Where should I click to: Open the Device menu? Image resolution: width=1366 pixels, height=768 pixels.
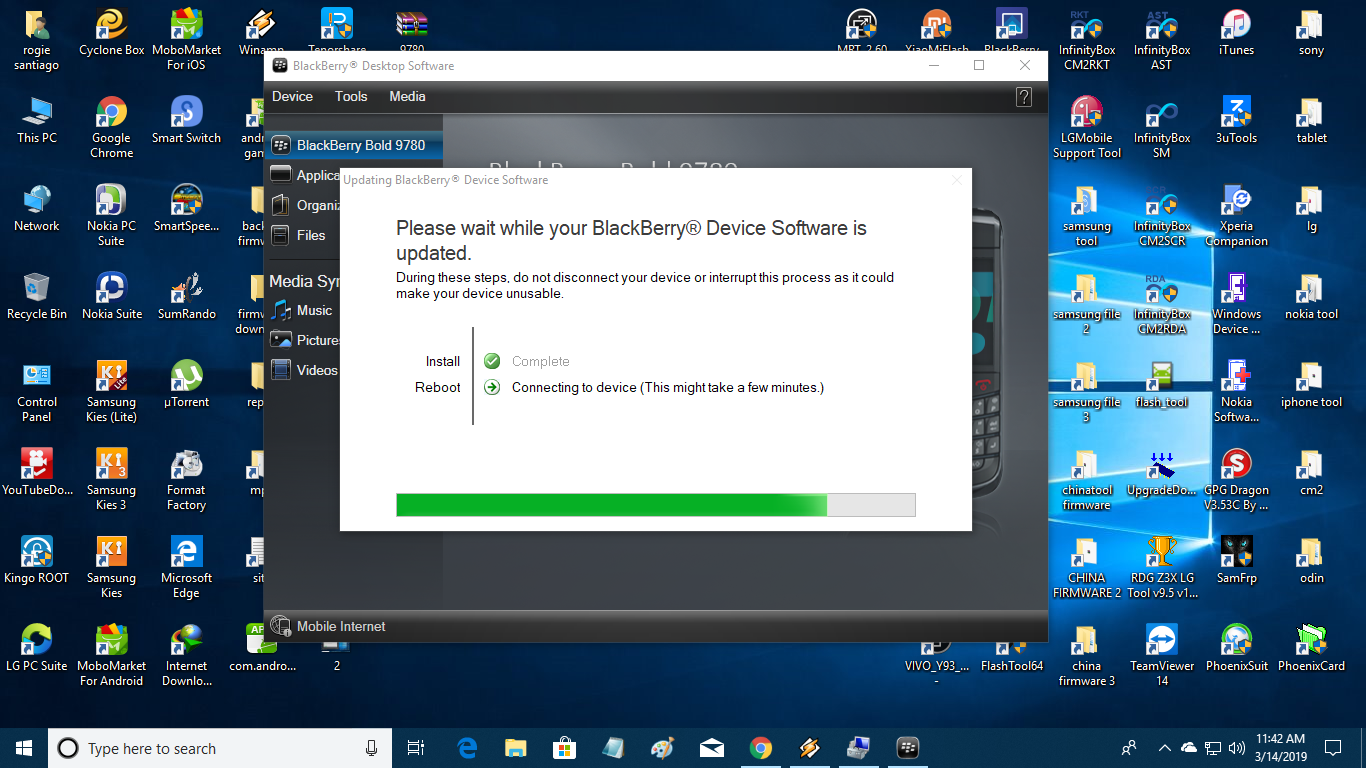coord(292,96)
